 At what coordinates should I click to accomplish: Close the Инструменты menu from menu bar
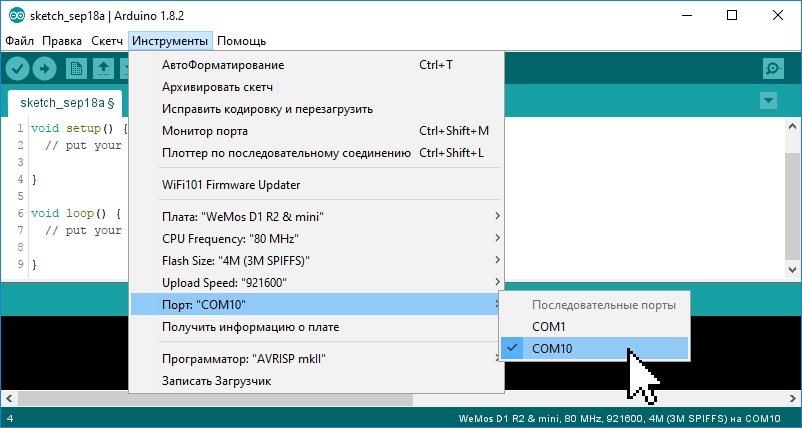[x=170, y=41]
